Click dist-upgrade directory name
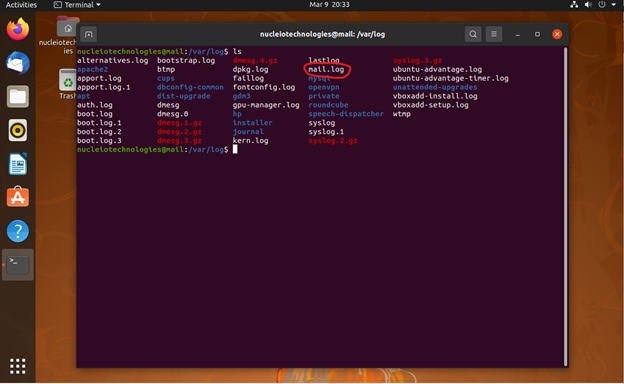The width and height of the screenshot is (624, 384). (x=183, y=96)
